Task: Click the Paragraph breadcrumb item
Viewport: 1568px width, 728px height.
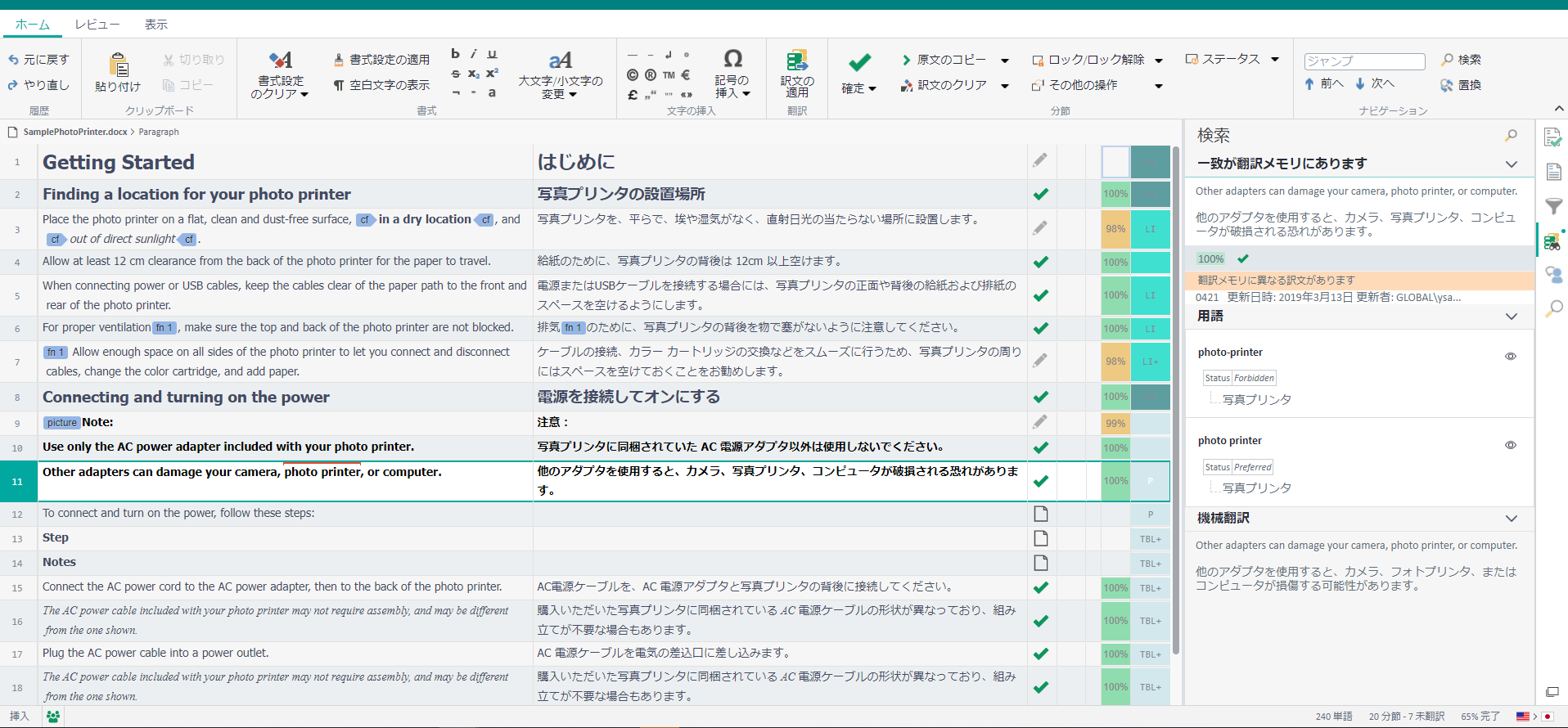Action: pyautogui.click(x=159, y=132)
